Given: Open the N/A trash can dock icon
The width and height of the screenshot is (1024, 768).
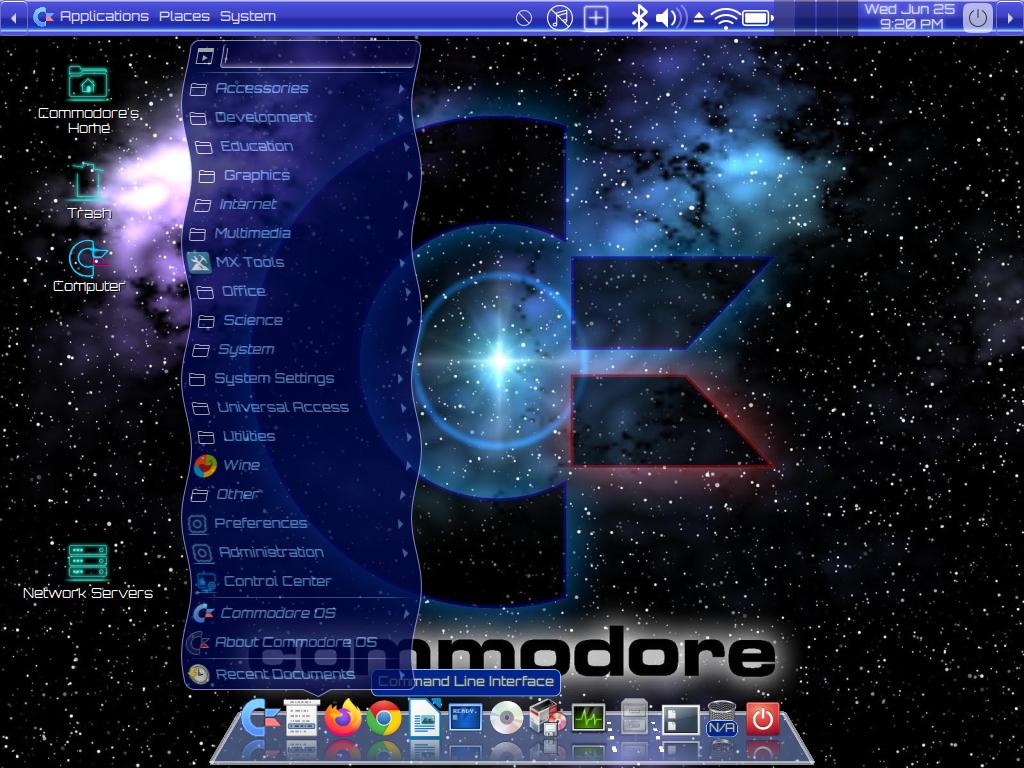Looking at the screenshot, I should point(722,719).
